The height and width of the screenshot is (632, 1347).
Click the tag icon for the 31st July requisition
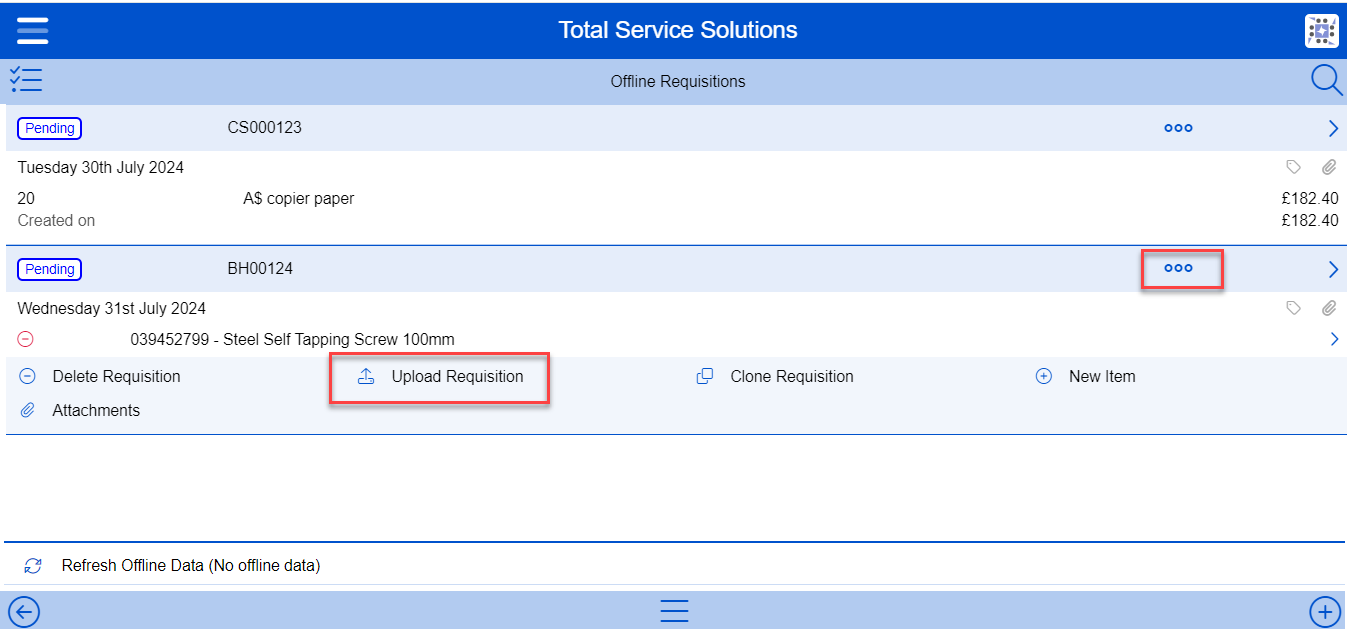[x=1294, y=309]
